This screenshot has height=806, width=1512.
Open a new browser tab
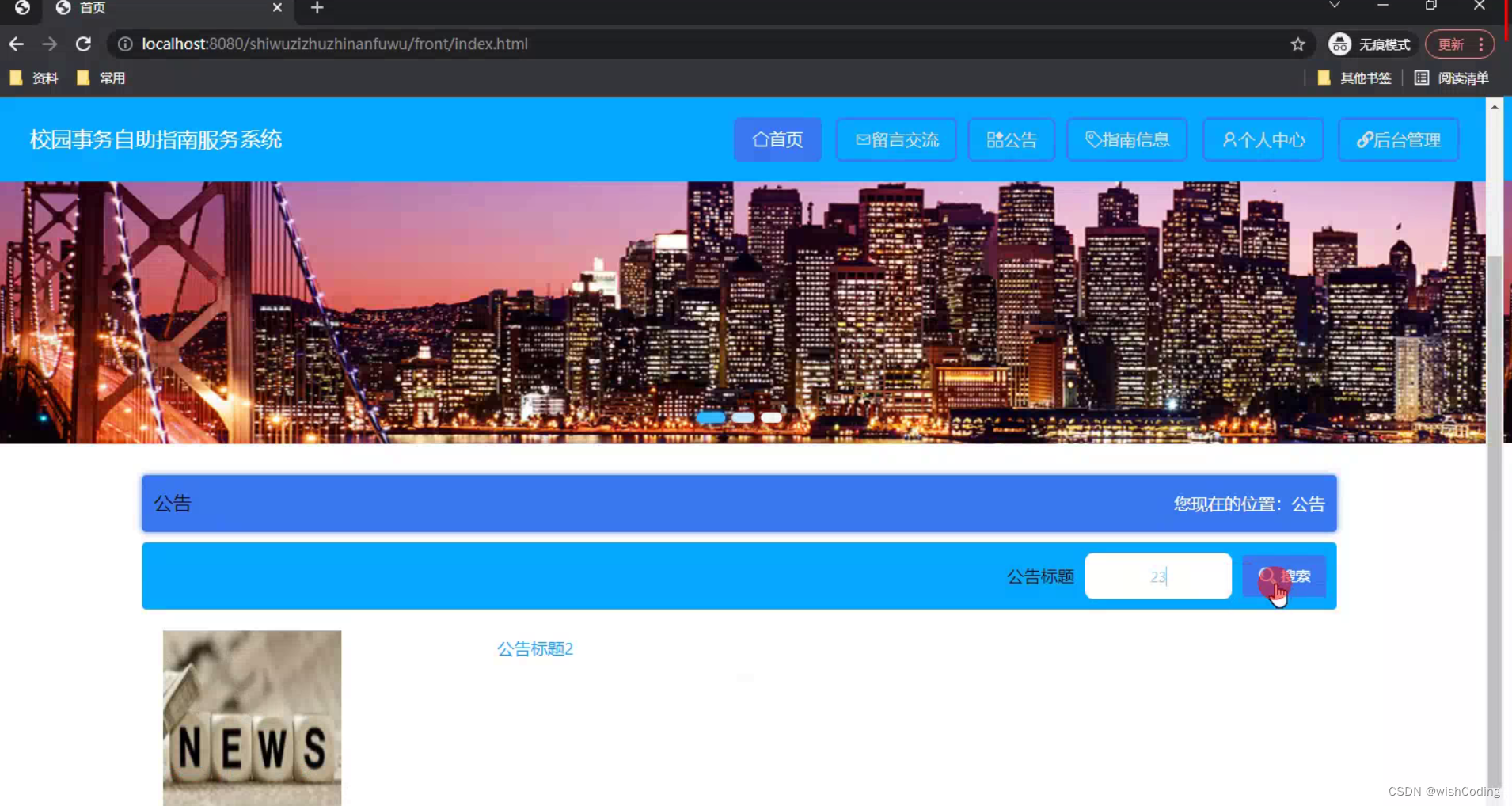point(317,8)
